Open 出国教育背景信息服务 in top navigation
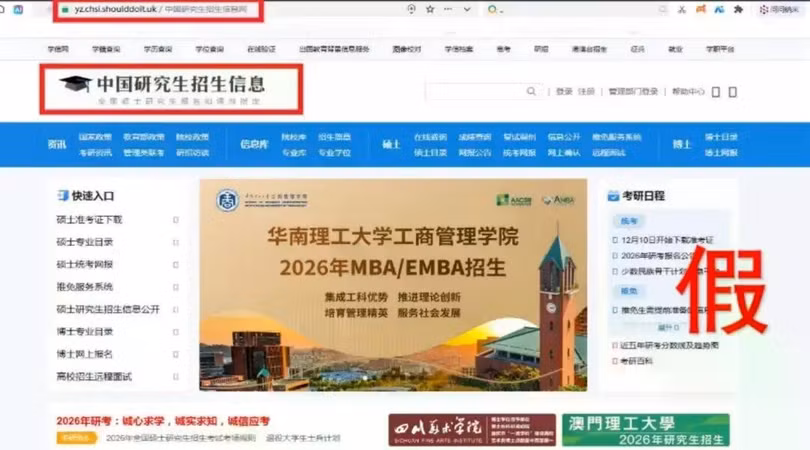The height and width of the screenshot is (450, 810). click(x=334, y=49)
